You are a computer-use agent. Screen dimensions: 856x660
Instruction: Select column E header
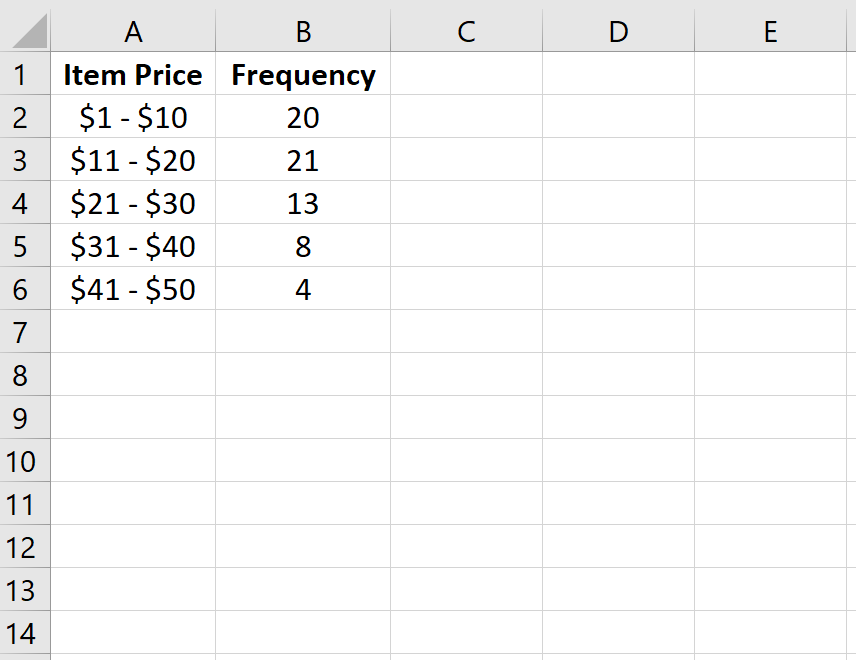coord(770,31)
